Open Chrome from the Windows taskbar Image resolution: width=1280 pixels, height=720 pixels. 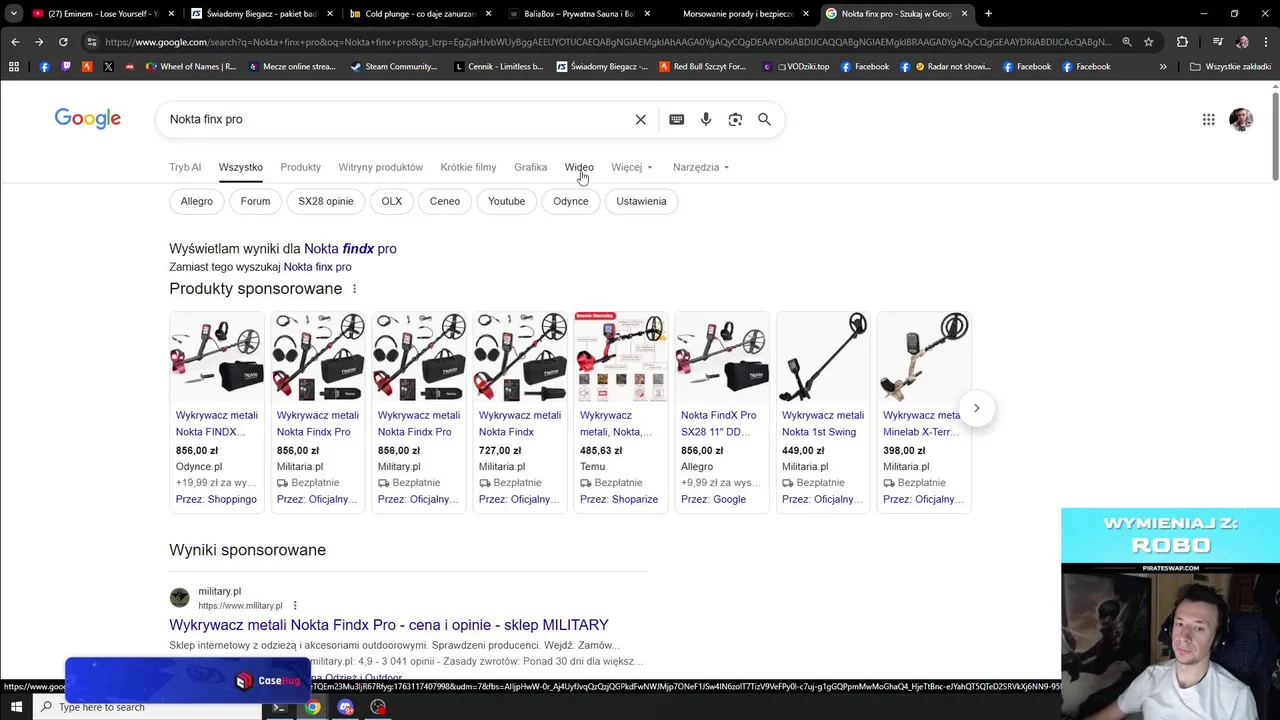pyautogui.click(x=312, y=707)
